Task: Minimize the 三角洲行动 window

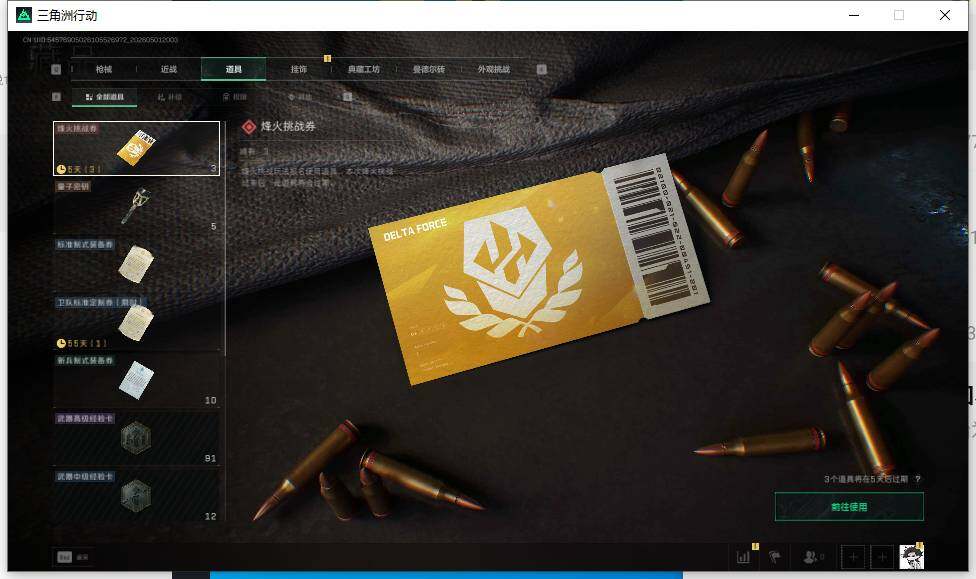Action: pos(854,15)
